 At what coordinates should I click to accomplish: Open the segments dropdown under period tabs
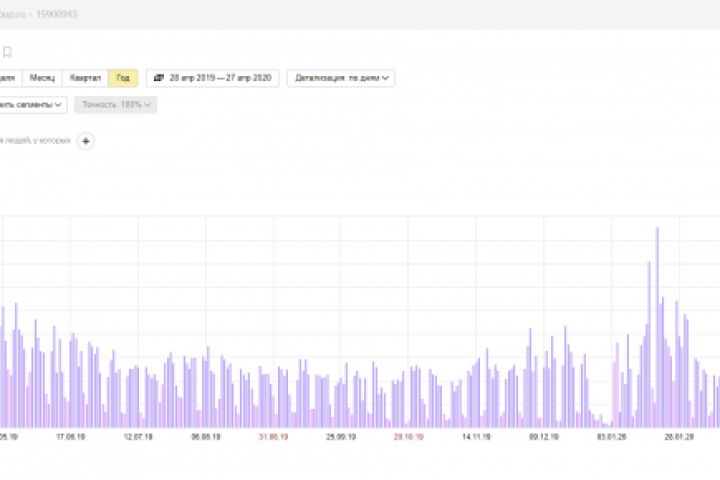(x=32, y=105)
